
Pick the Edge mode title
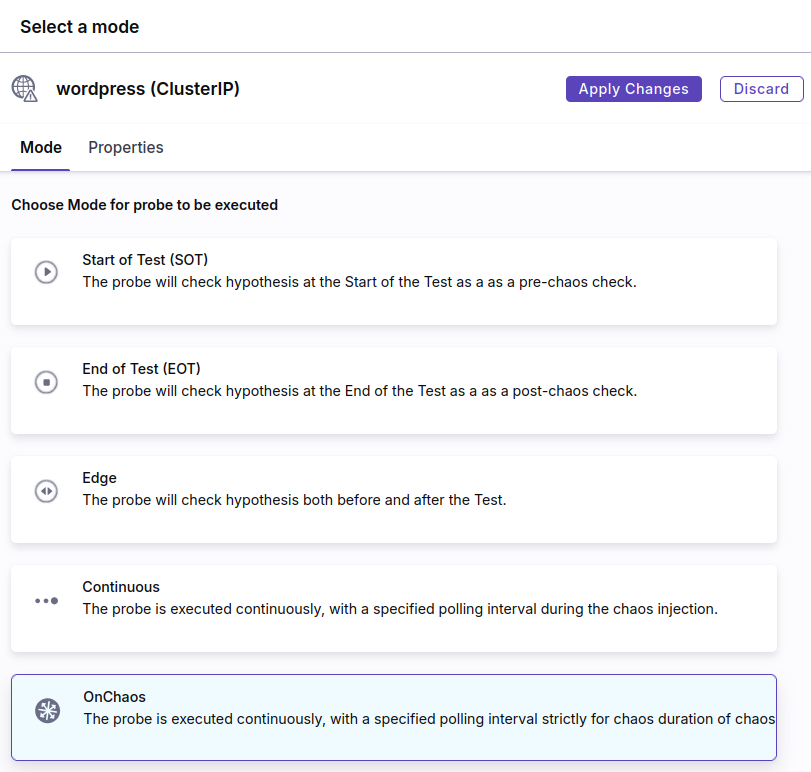[x=99, y=478]
